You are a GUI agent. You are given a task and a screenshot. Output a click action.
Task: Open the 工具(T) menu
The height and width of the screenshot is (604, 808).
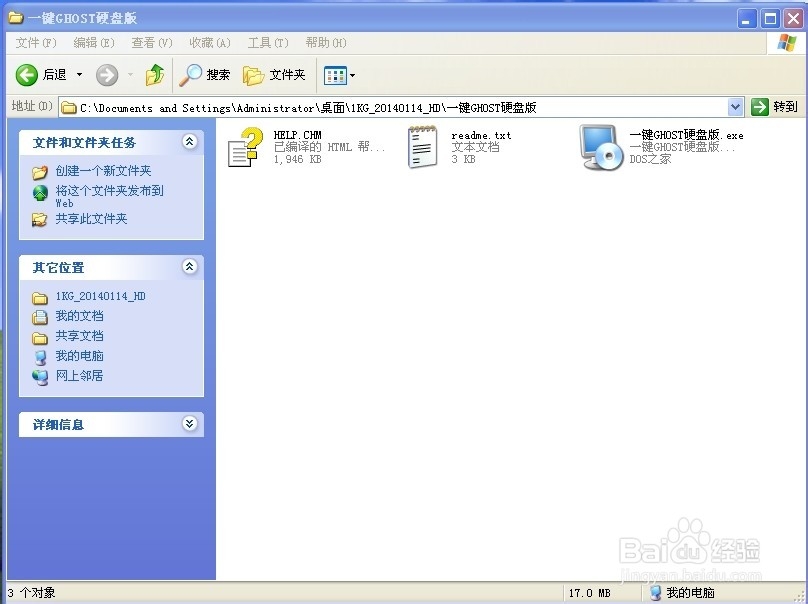coord(268,43)
